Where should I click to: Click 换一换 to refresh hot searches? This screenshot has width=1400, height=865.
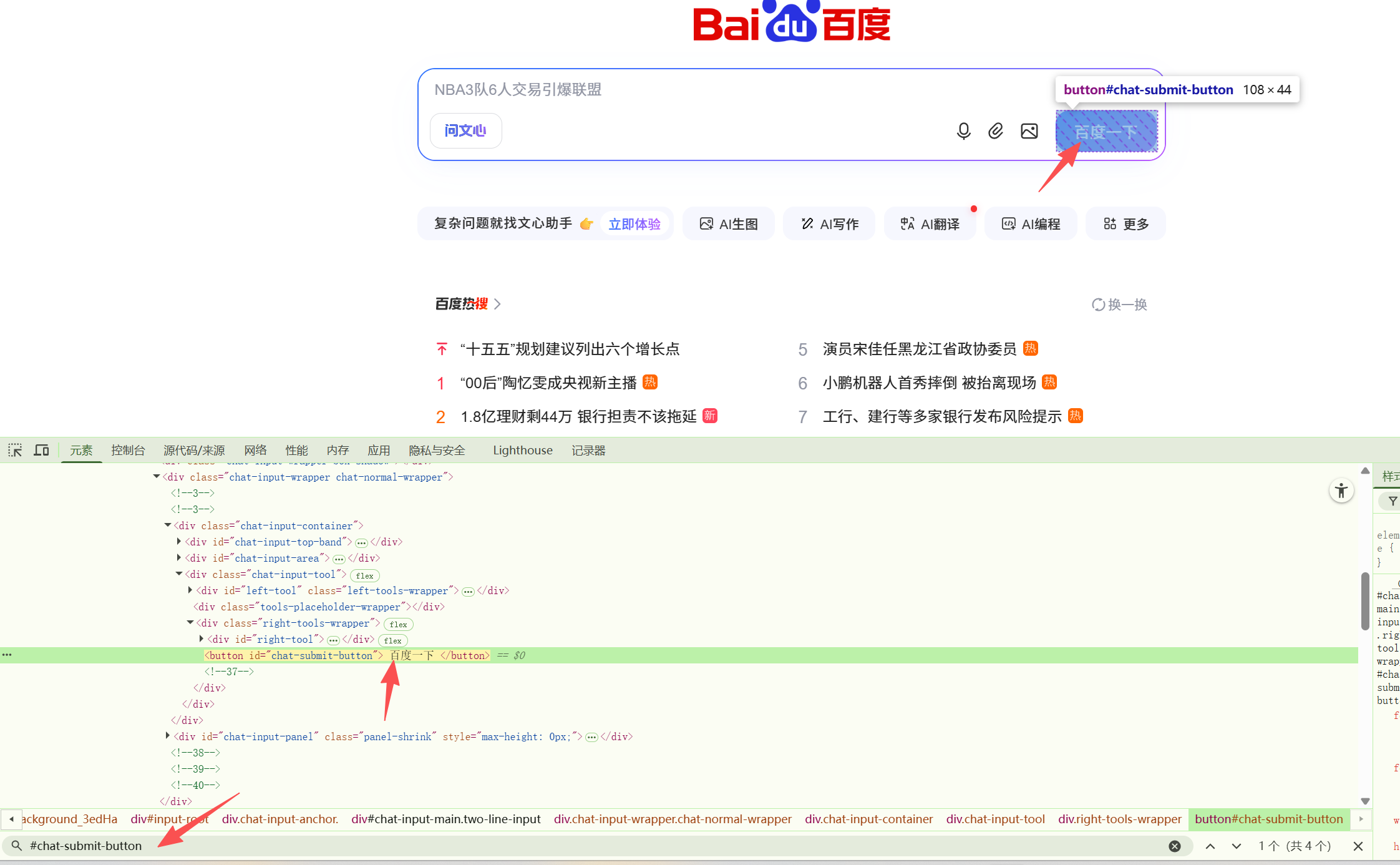[1119, 305]
